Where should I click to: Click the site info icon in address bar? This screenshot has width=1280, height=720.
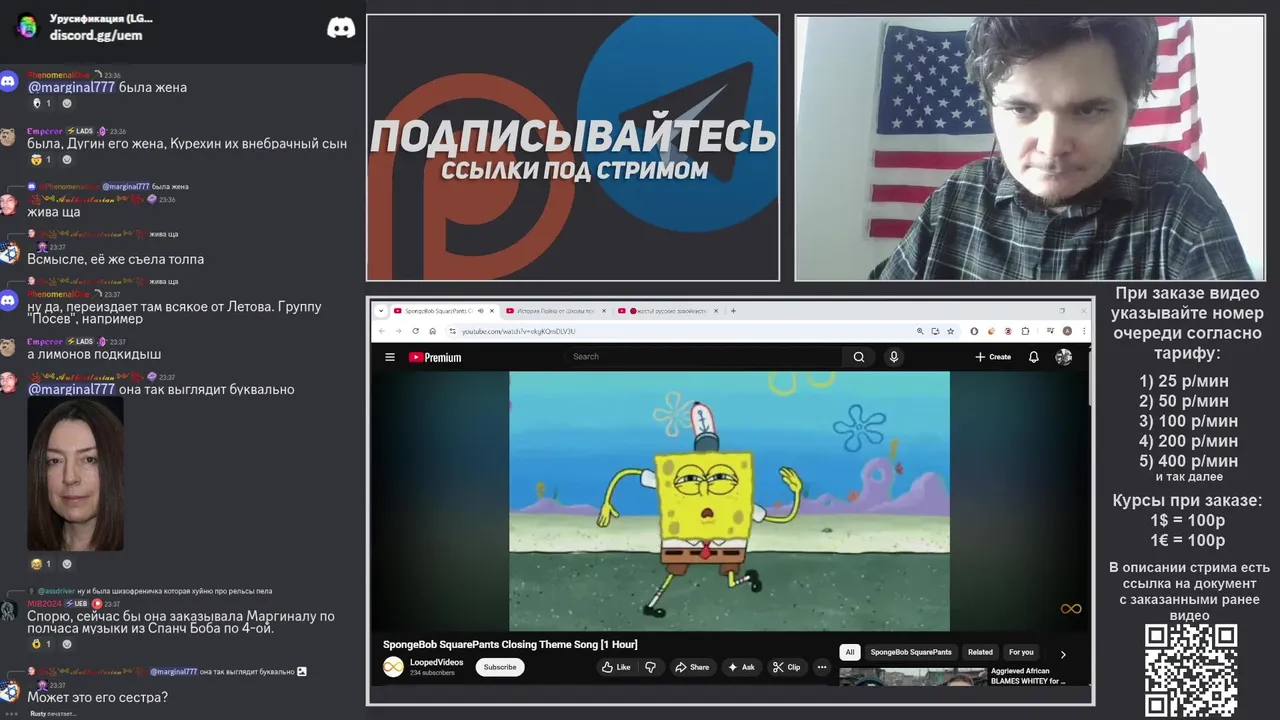pos(452,331)
